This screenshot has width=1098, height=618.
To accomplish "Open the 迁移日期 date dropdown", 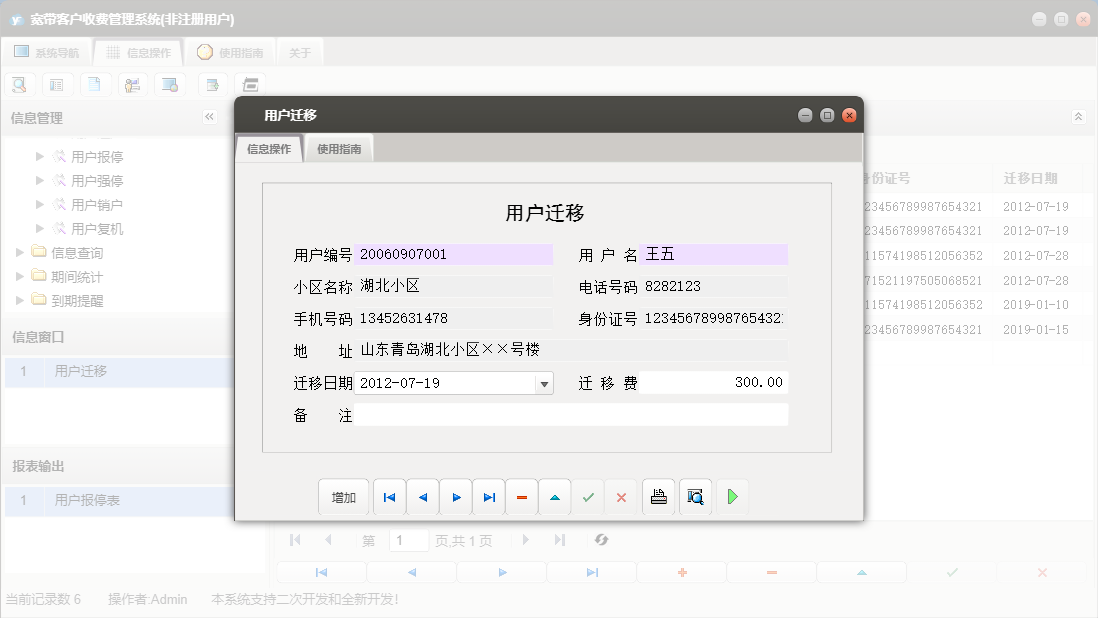I will pos(542,384).
